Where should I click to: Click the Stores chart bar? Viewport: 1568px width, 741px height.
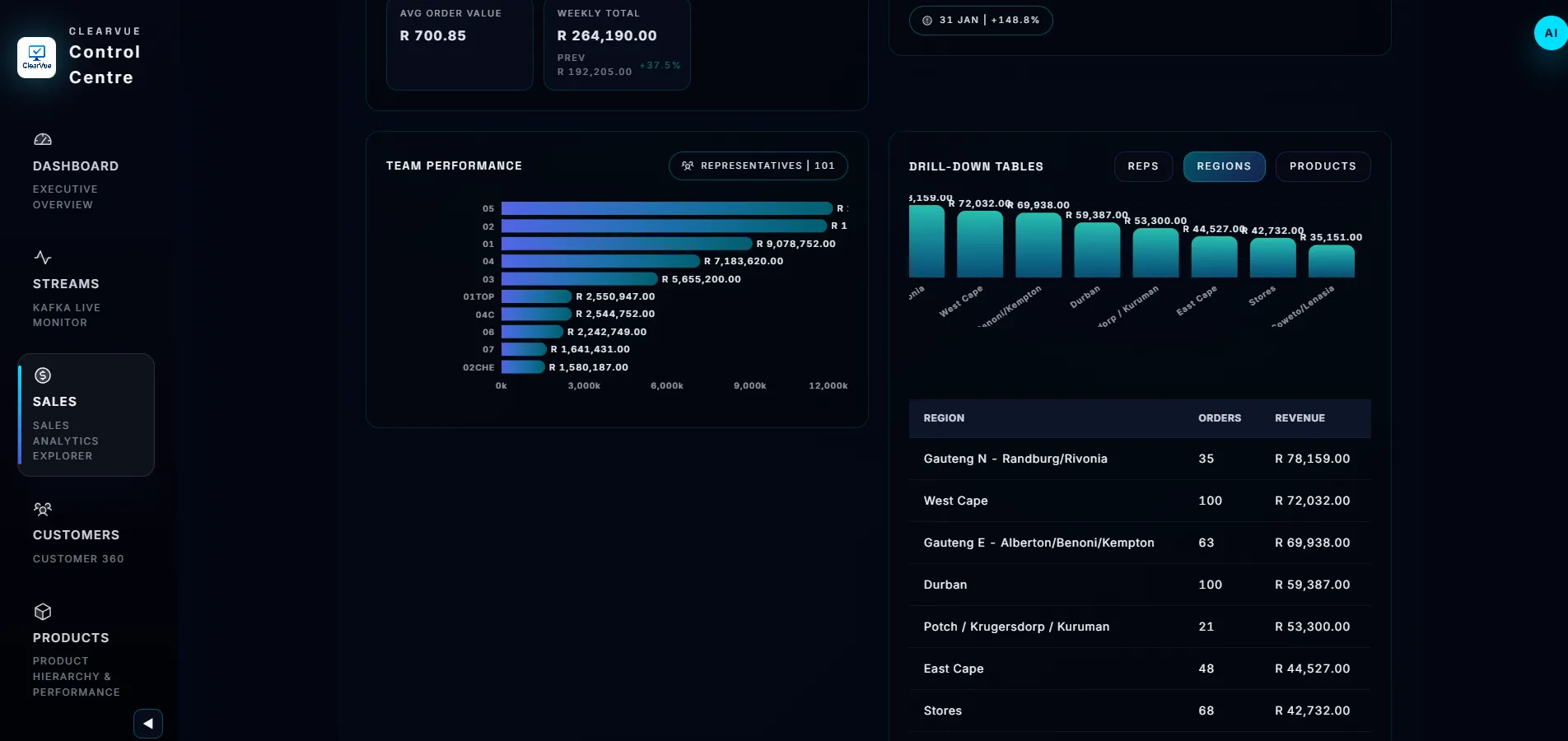pos(1272,258)
